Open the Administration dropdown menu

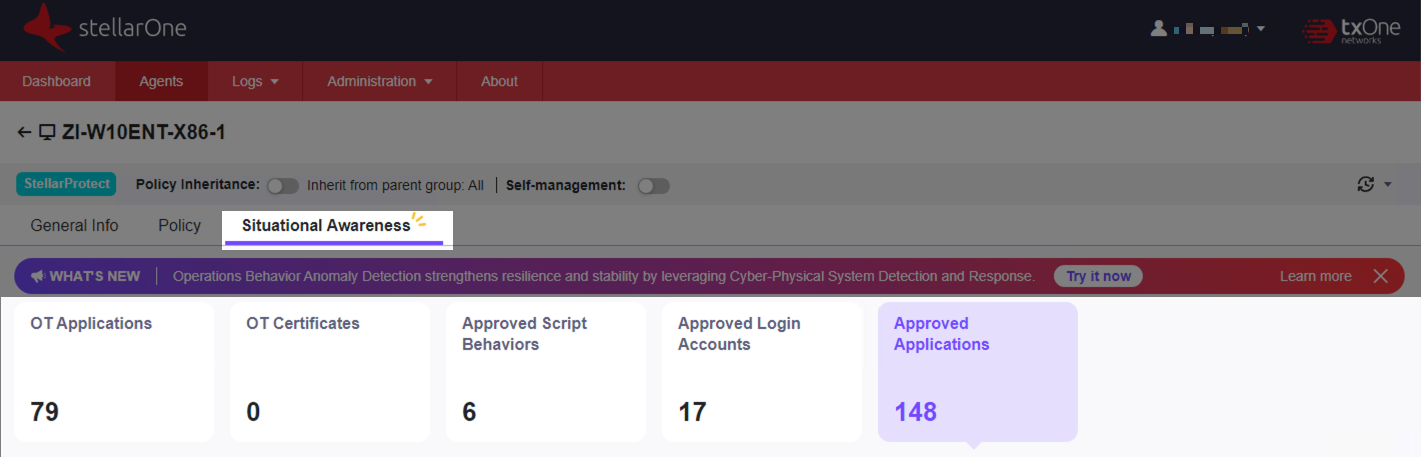(379, 81)
